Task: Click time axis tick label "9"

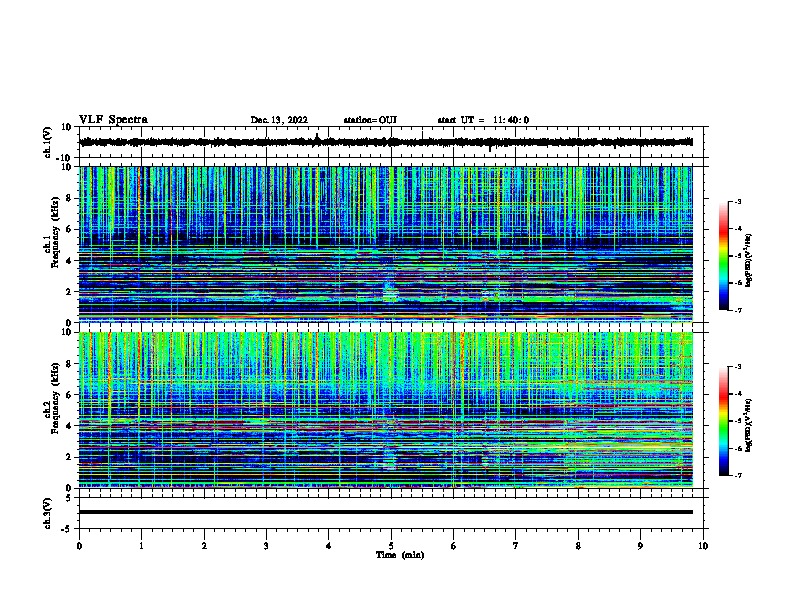Action: pos(640,546)
